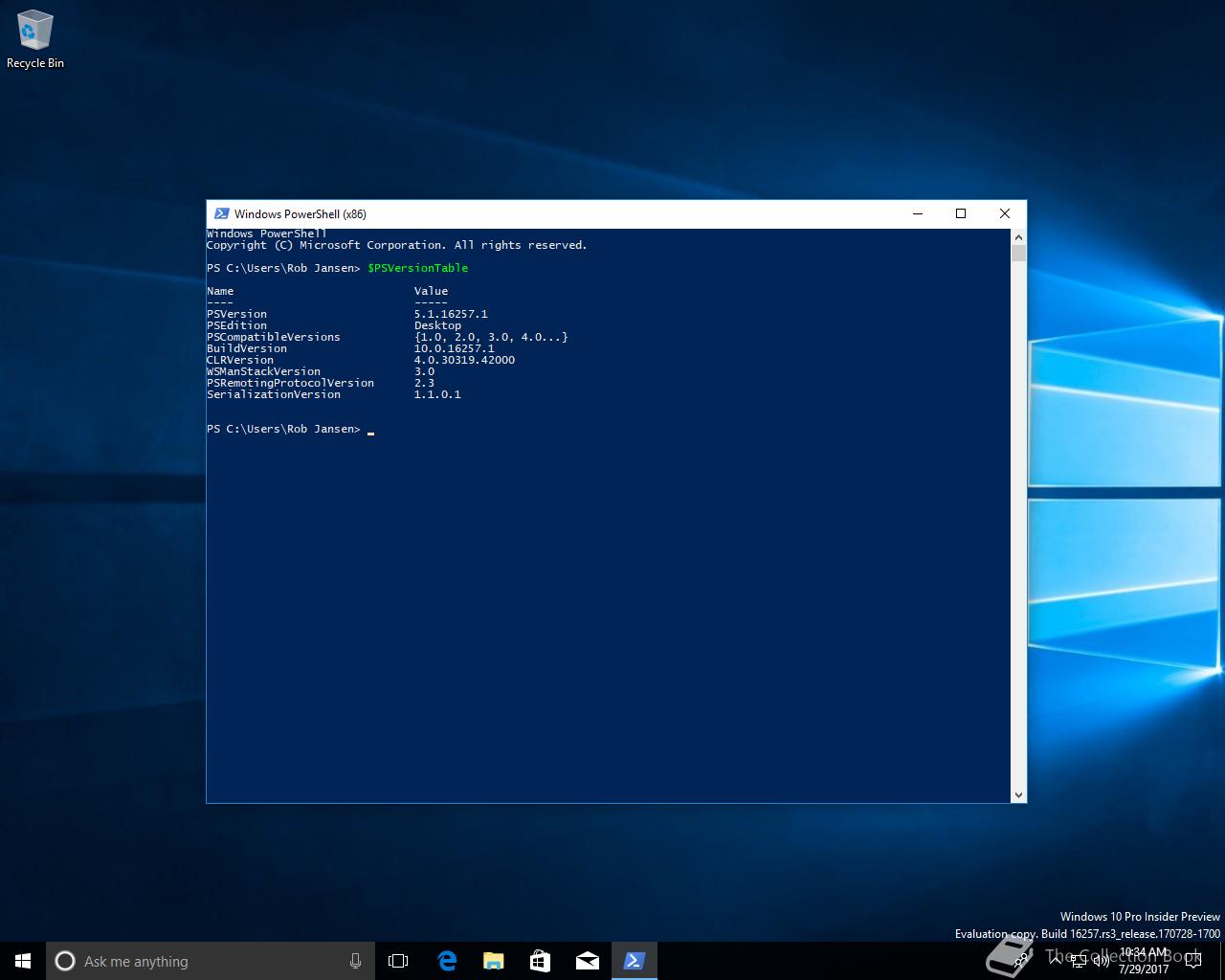Open the Store app from taskbar
Viewport: 1225px width, 980px height.
tap(540, 961)
